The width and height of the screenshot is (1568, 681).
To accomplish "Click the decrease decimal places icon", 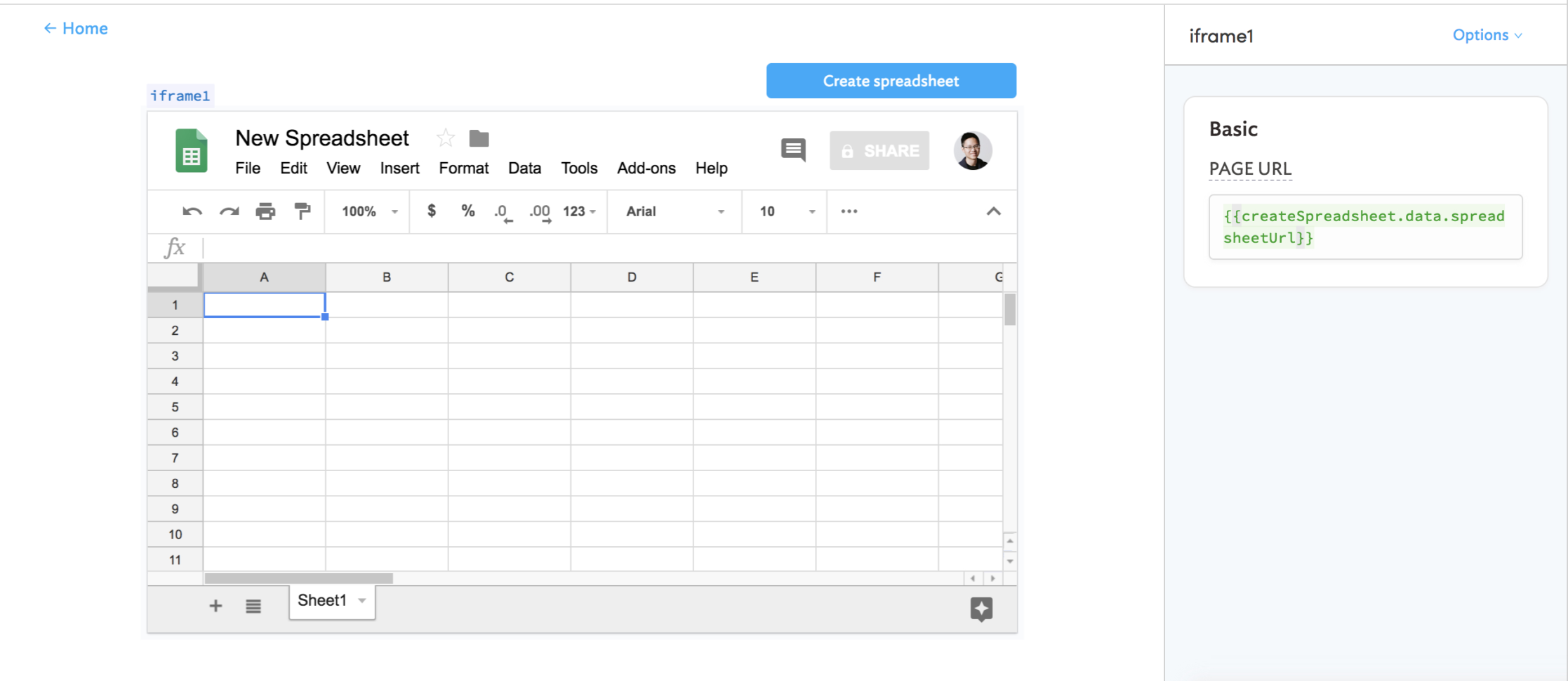I will pyautogui.click(x=503, y=211).
